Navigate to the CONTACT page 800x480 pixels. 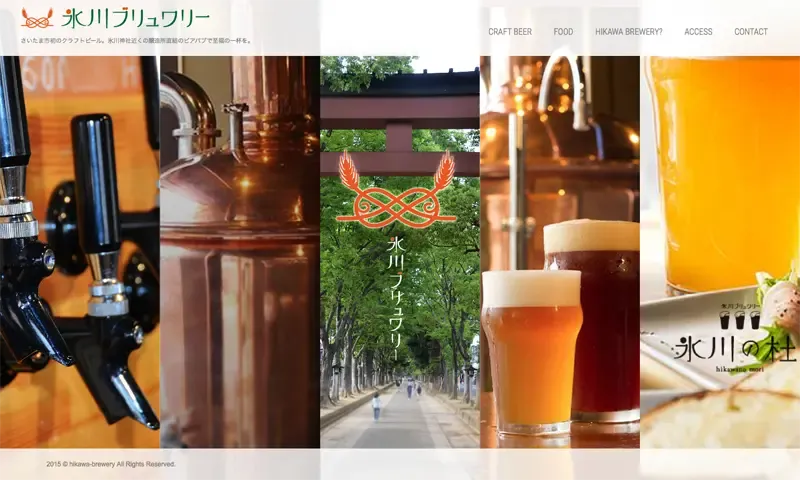[751, 32]
